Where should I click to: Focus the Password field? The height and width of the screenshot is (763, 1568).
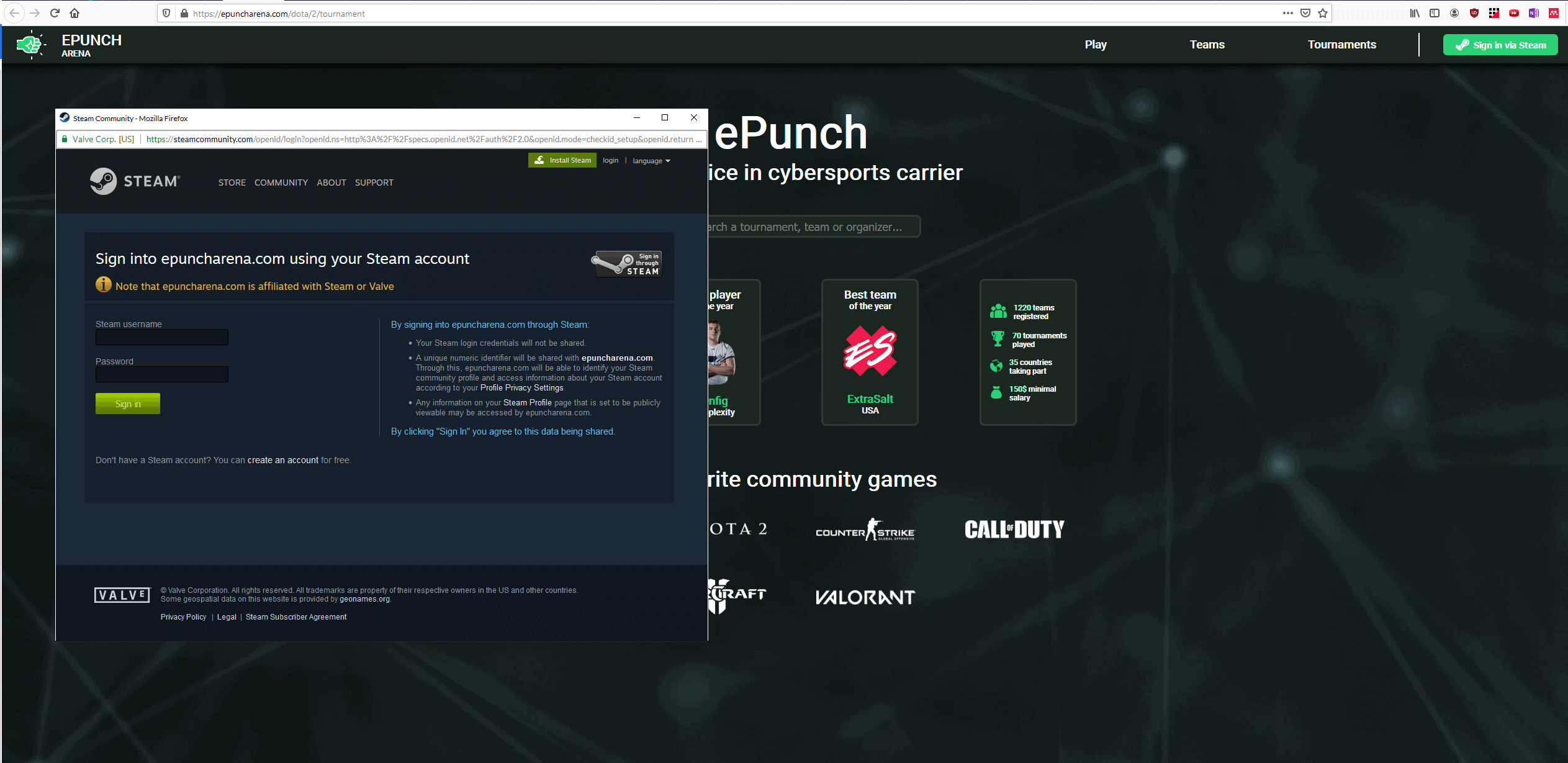tap(162, 374)
